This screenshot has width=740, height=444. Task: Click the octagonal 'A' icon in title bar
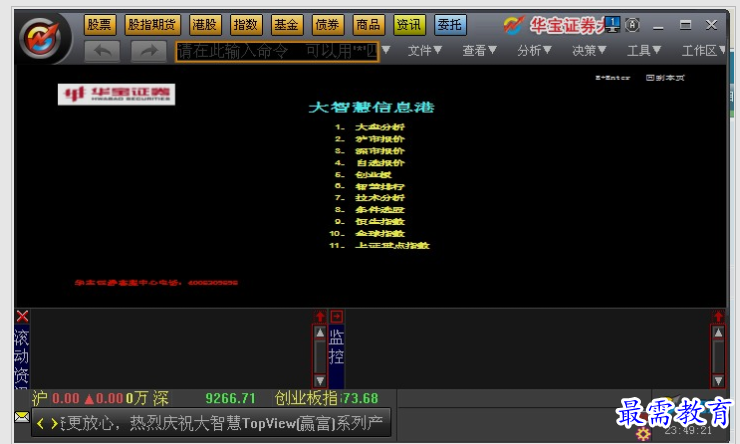632,25
